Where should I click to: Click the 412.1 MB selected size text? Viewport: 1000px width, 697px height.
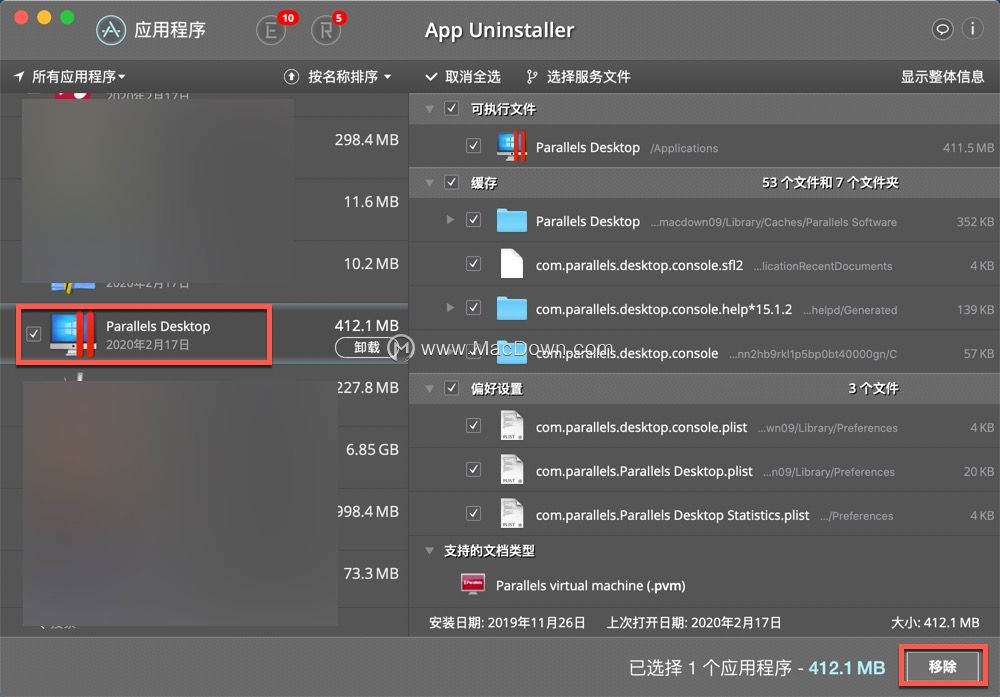tap(847, 668)
